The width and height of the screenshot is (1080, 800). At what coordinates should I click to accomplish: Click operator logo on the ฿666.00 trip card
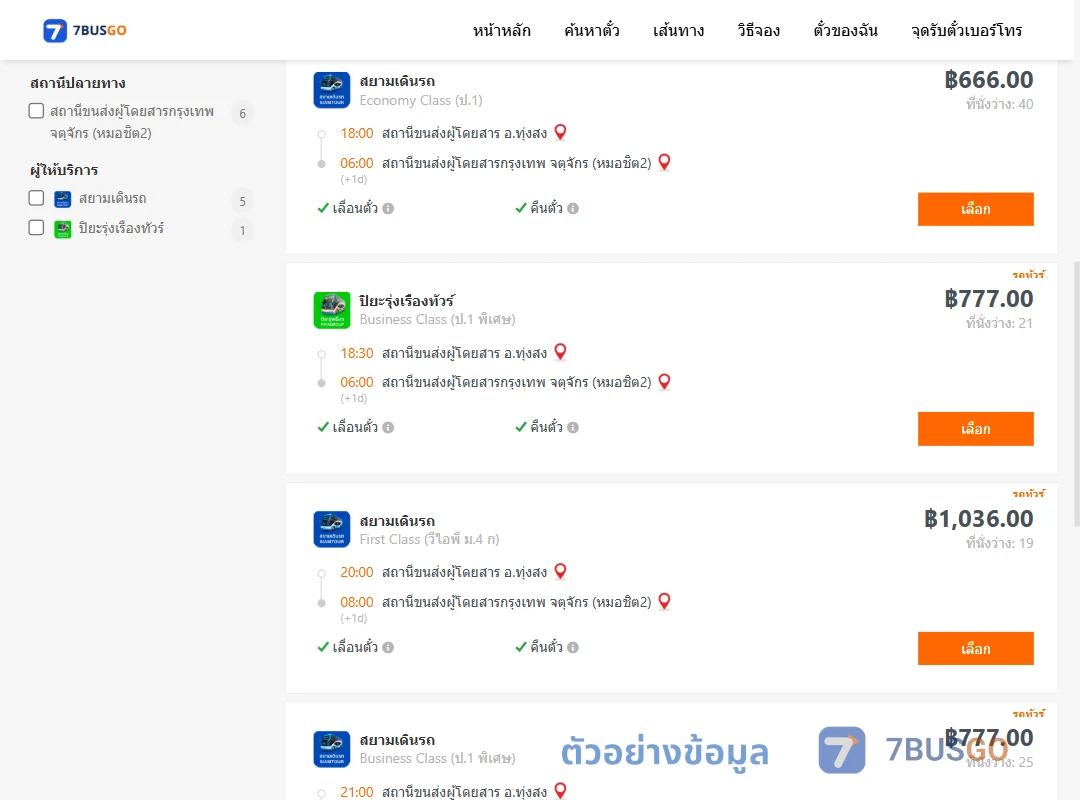pyautogui.click(x=332, y=90)
